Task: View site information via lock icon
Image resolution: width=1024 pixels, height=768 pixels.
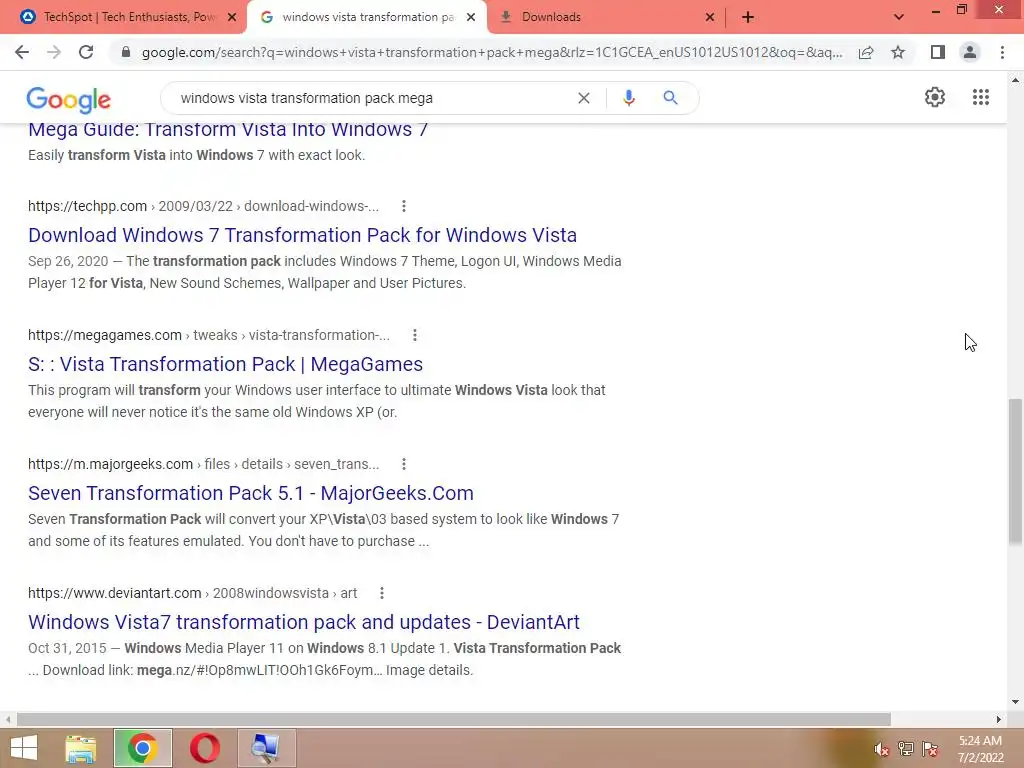Action: (126, 52)
